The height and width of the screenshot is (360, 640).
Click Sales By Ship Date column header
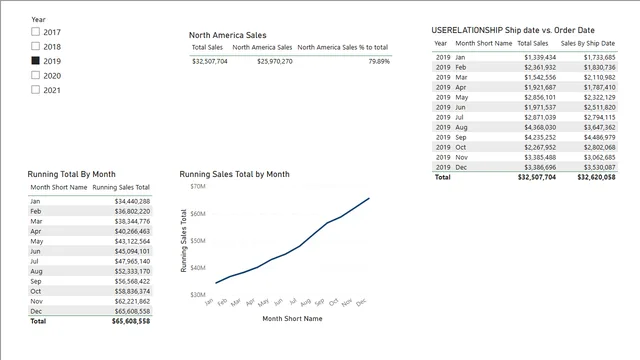(588, 43)
